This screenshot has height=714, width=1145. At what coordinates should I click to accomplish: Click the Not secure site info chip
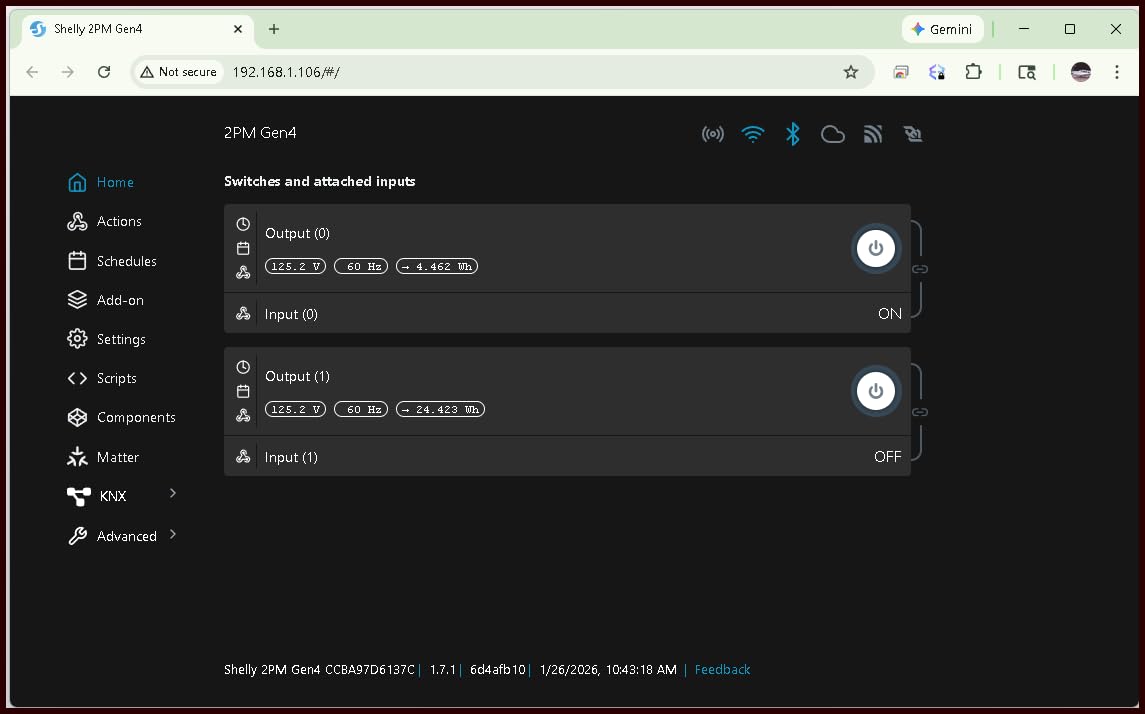pos(179,72)
